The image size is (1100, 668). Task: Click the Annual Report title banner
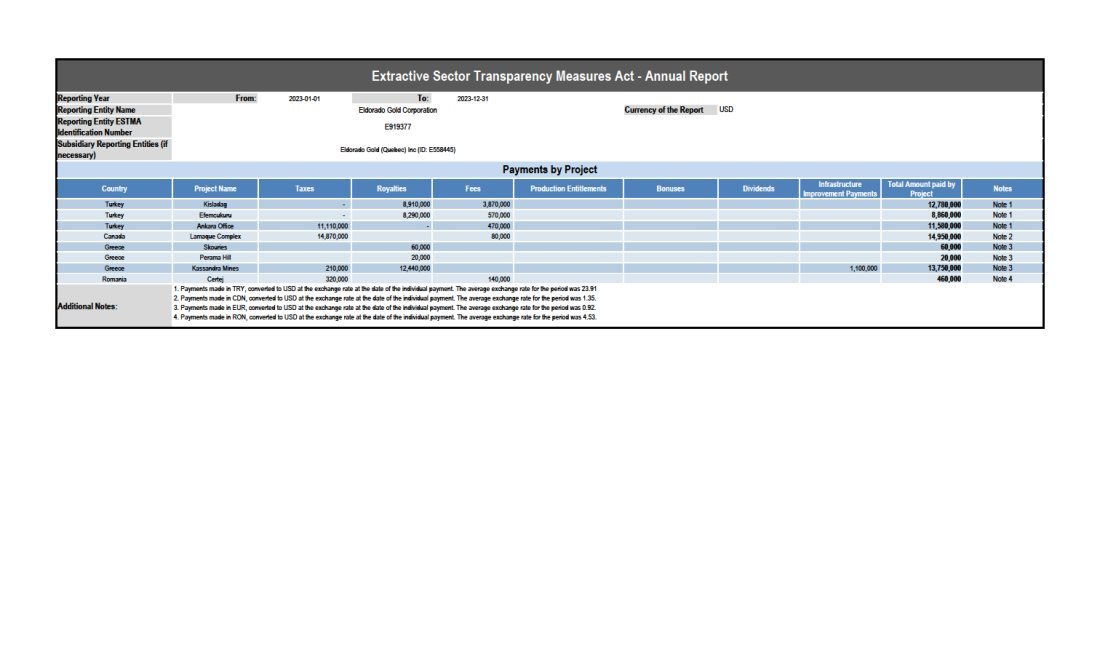coord(549,76)
